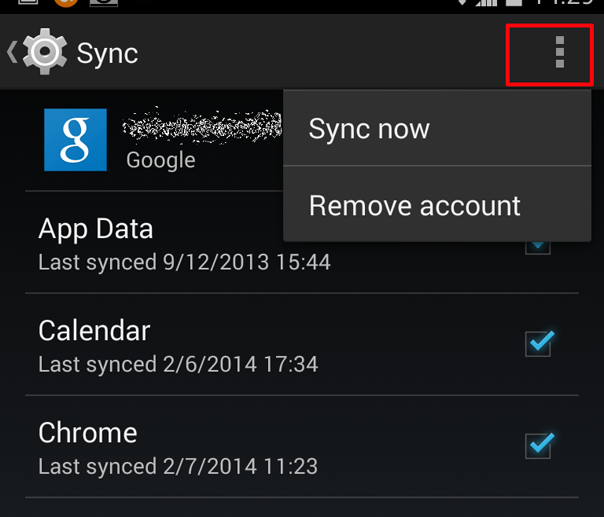Tap the App Data row title
This screenshot has height=517, width=604.
(96, 229)
